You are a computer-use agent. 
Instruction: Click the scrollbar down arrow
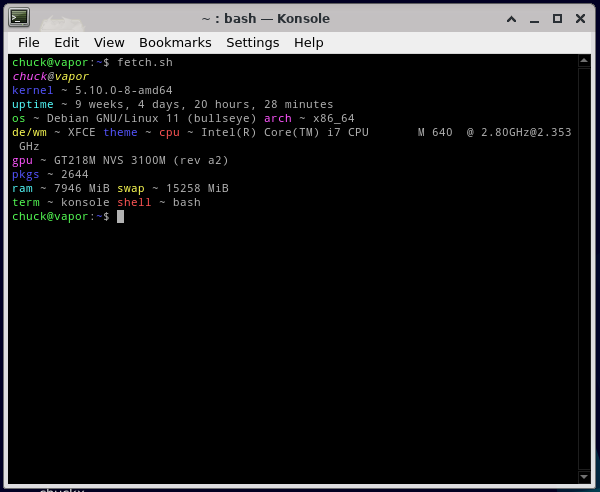tap(585, 475)
